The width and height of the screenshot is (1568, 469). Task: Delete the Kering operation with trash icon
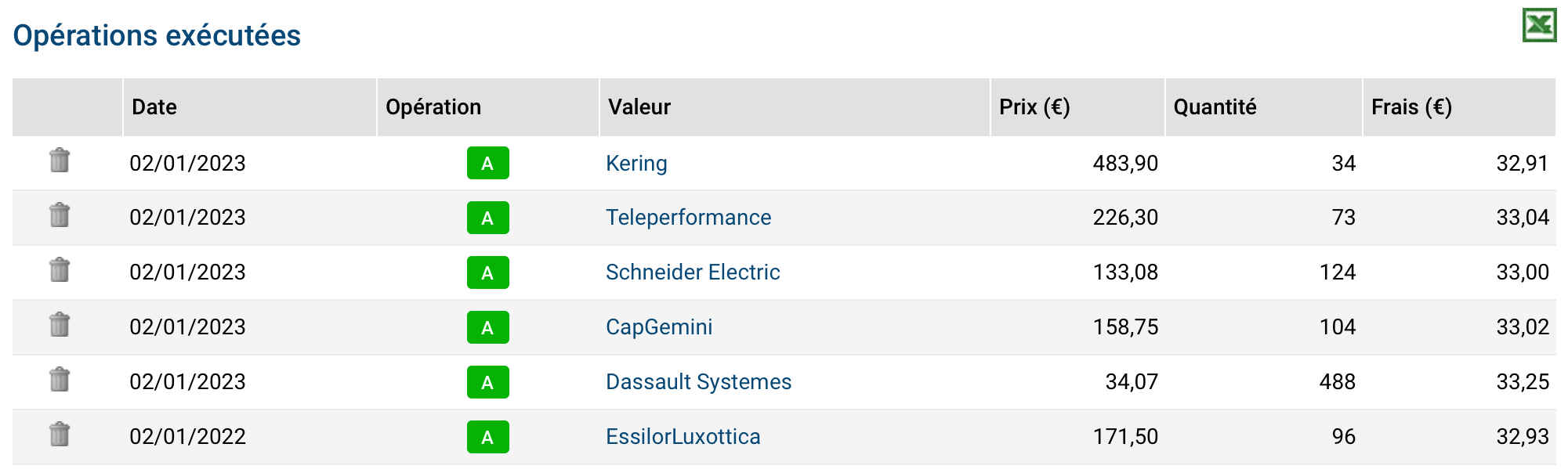click(60, 161)
